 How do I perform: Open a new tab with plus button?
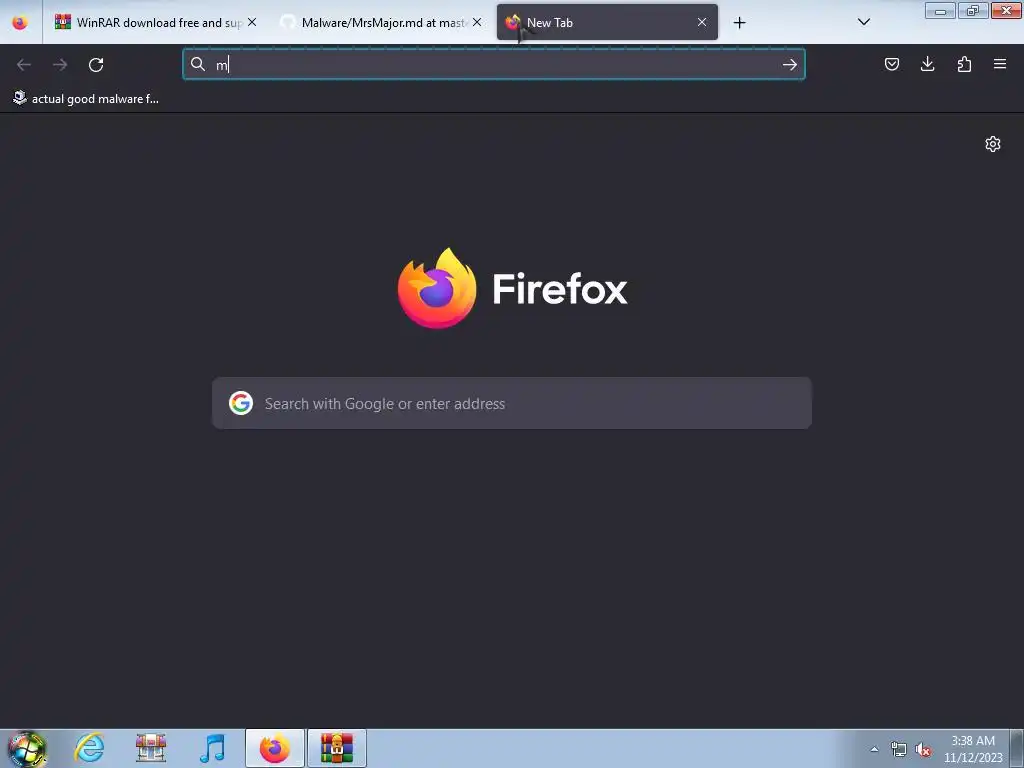(739, 23)
